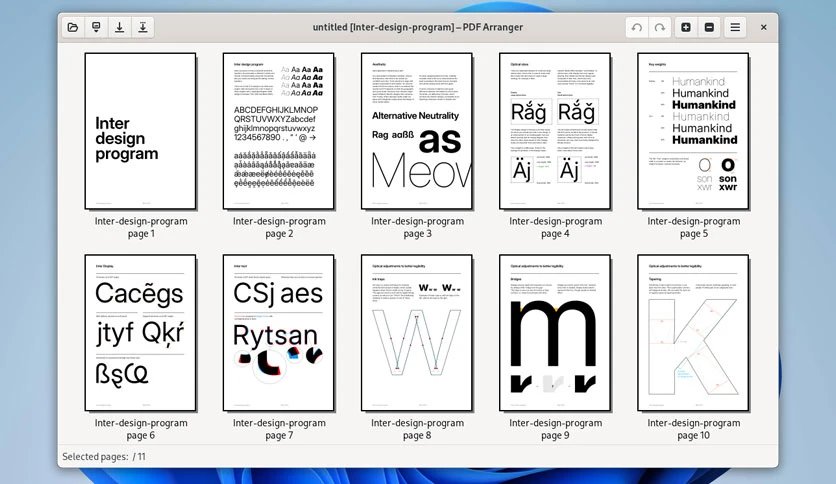Click the Save As icon
836x484 pixels.
pyautogui.click(x=143, y=27)
